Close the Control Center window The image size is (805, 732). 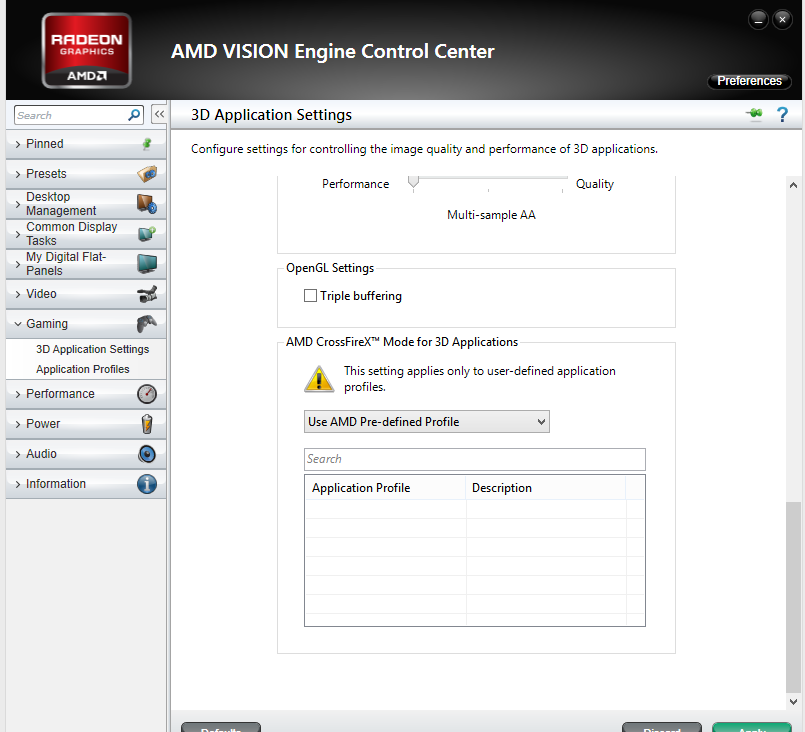[x=782, y=20]
